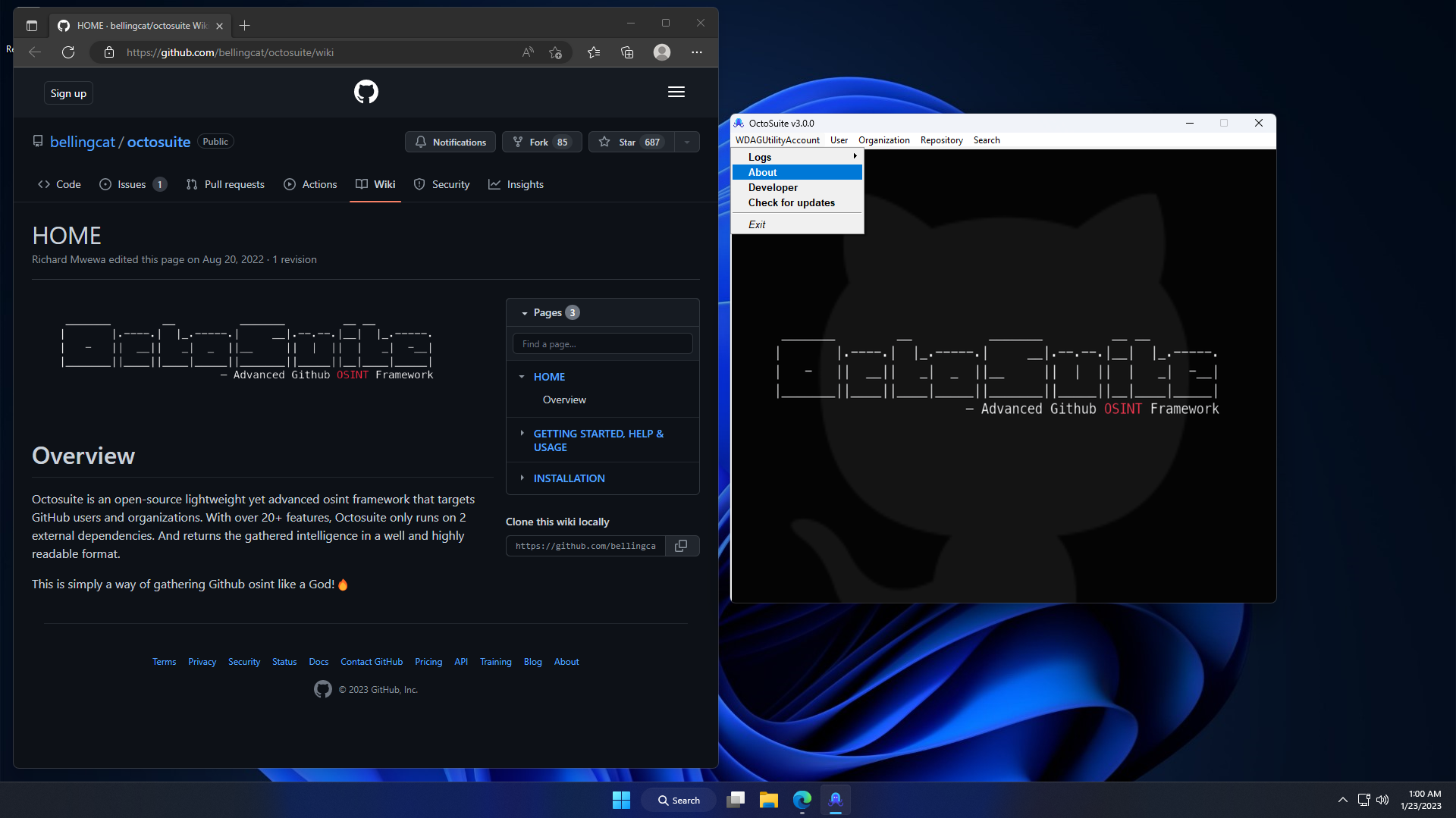Open the Code tab
This screenshot has width=1456, height=818.
(59, 184)
